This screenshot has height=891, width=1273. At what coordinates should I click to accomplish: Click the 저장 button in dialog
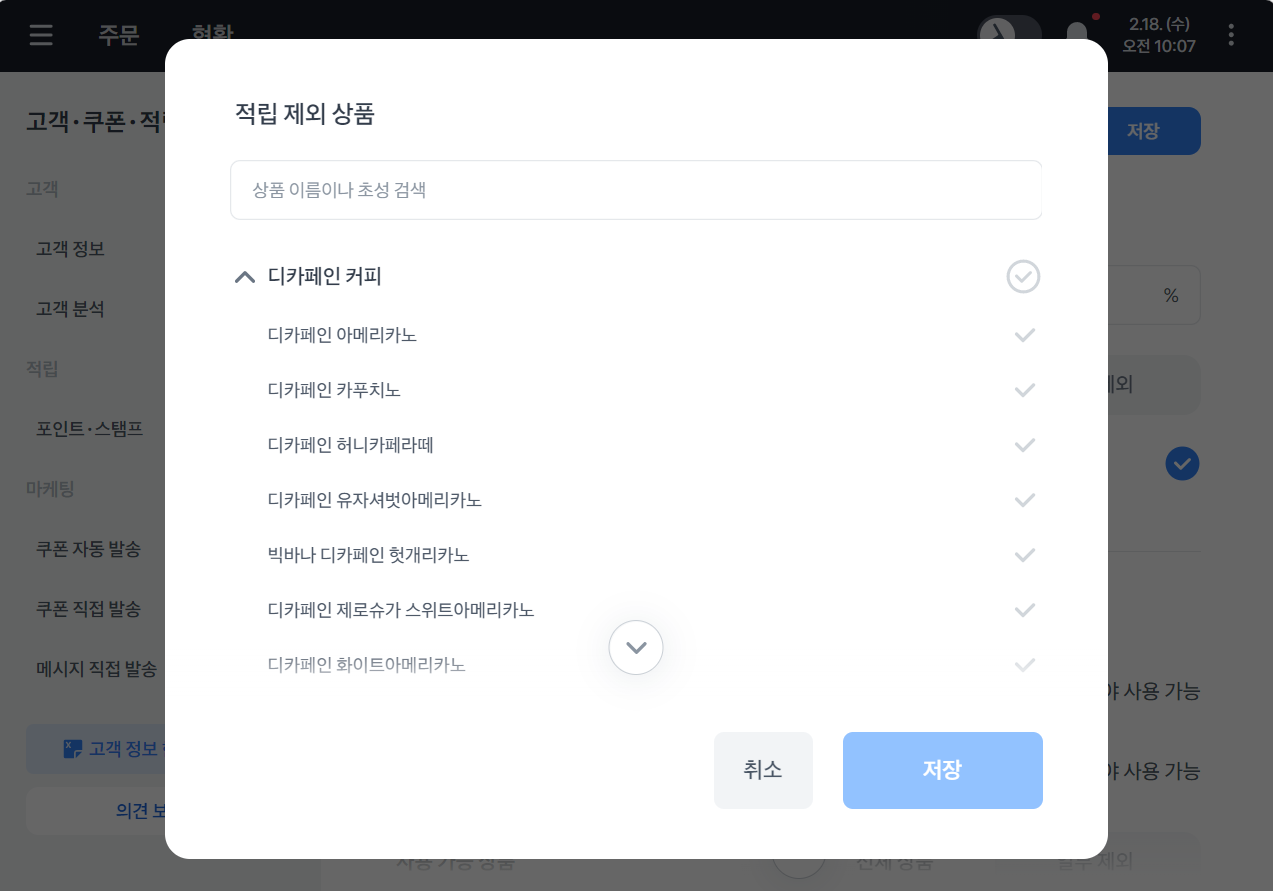click(x=942, y=770)
